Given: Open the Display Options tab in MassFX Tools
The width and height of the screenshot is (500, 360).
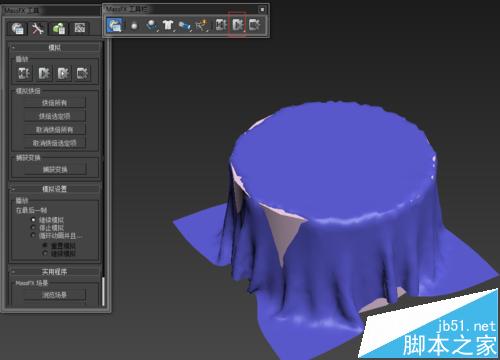Looking at the screenshot, I should [79, 29].
